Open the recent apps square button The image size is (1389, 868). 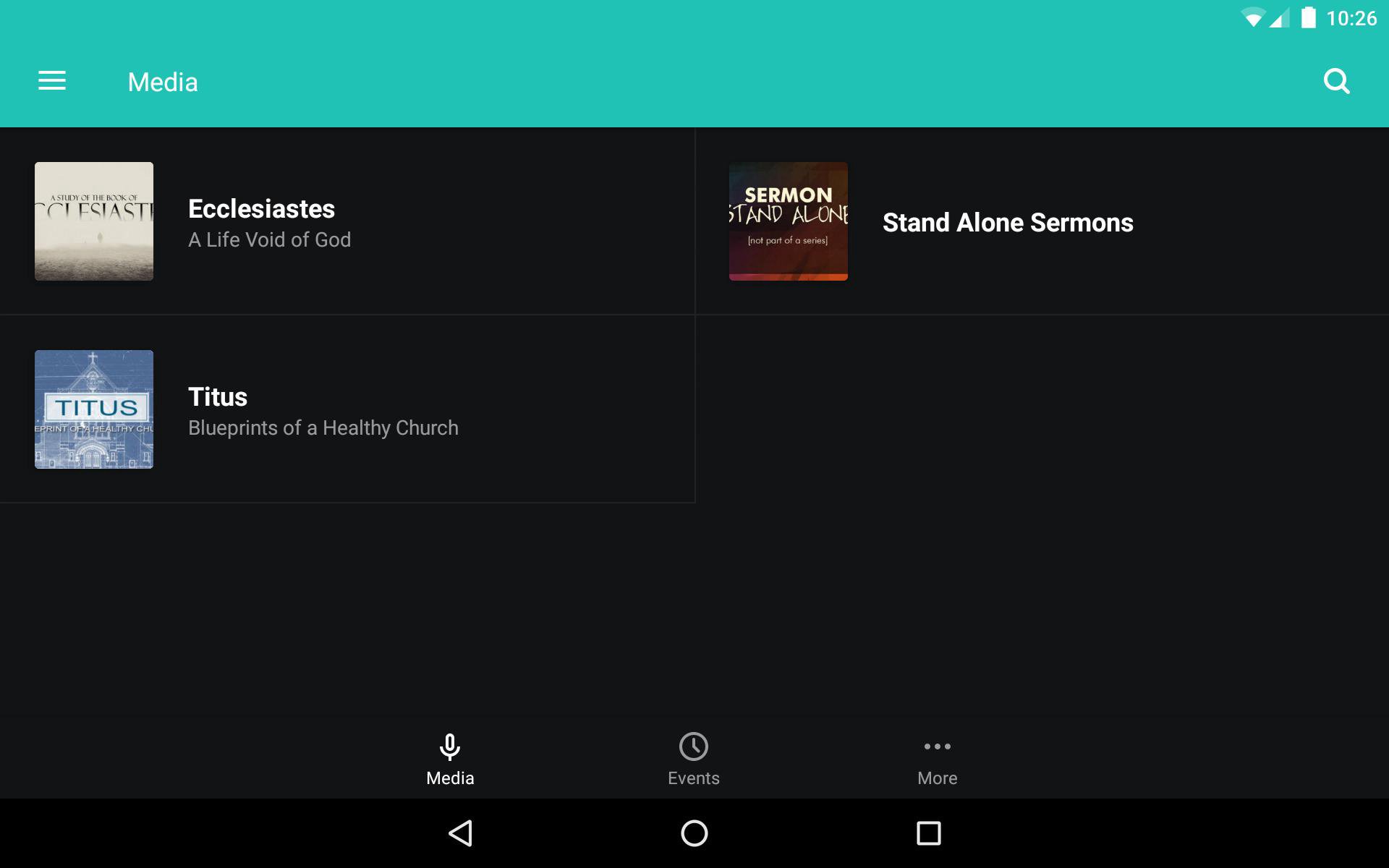click(x=928, y=833)
